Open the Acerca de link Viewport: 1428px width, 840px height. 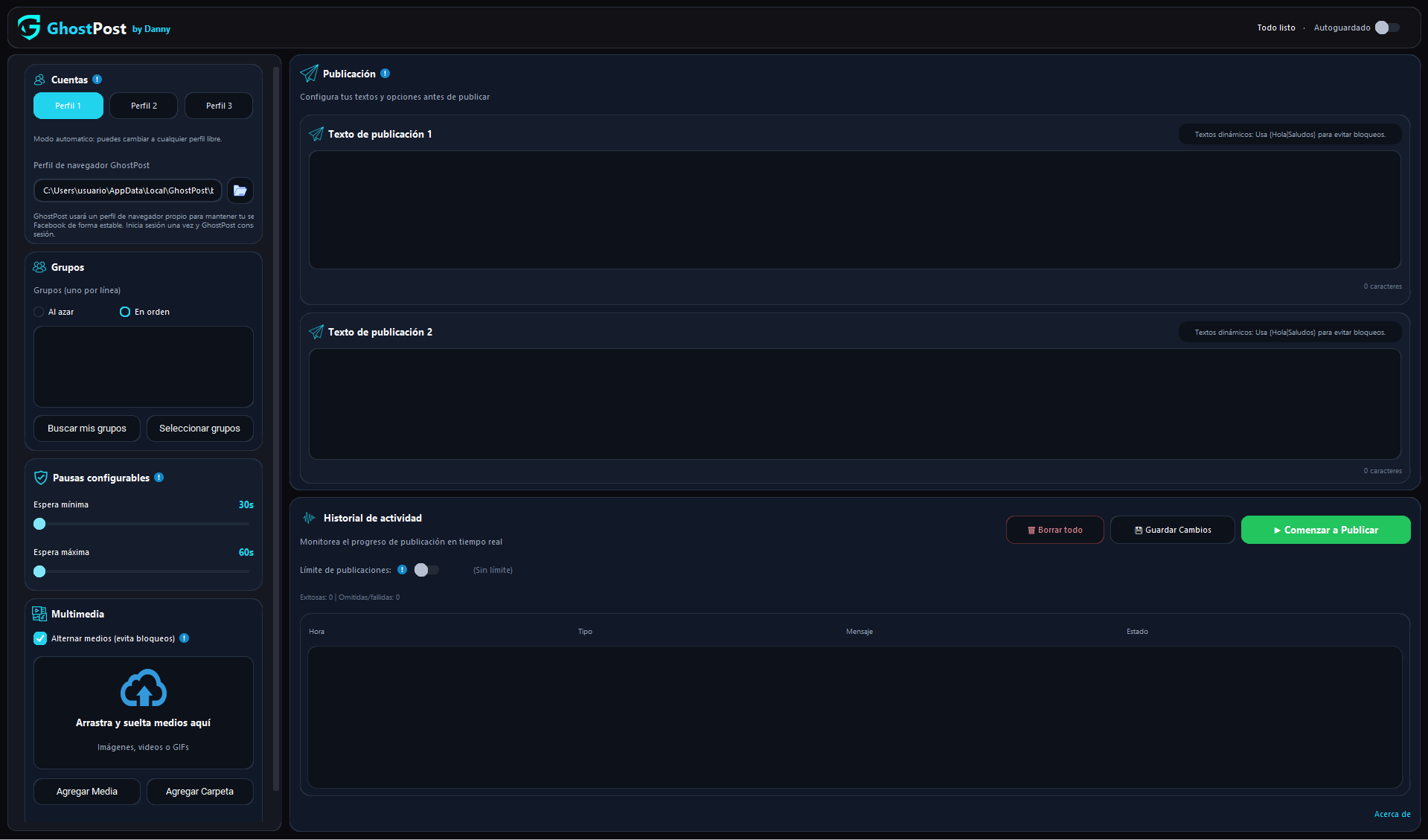pos(1392,814)
